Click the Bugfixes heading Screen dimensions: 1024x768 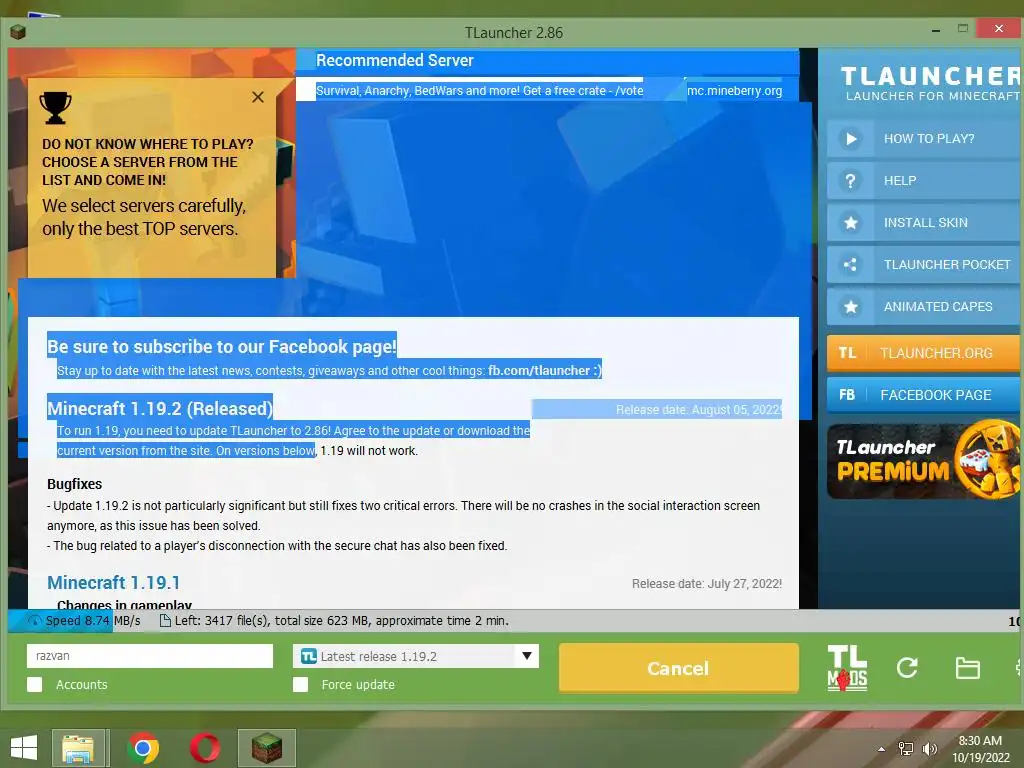(x=74, y=484)
